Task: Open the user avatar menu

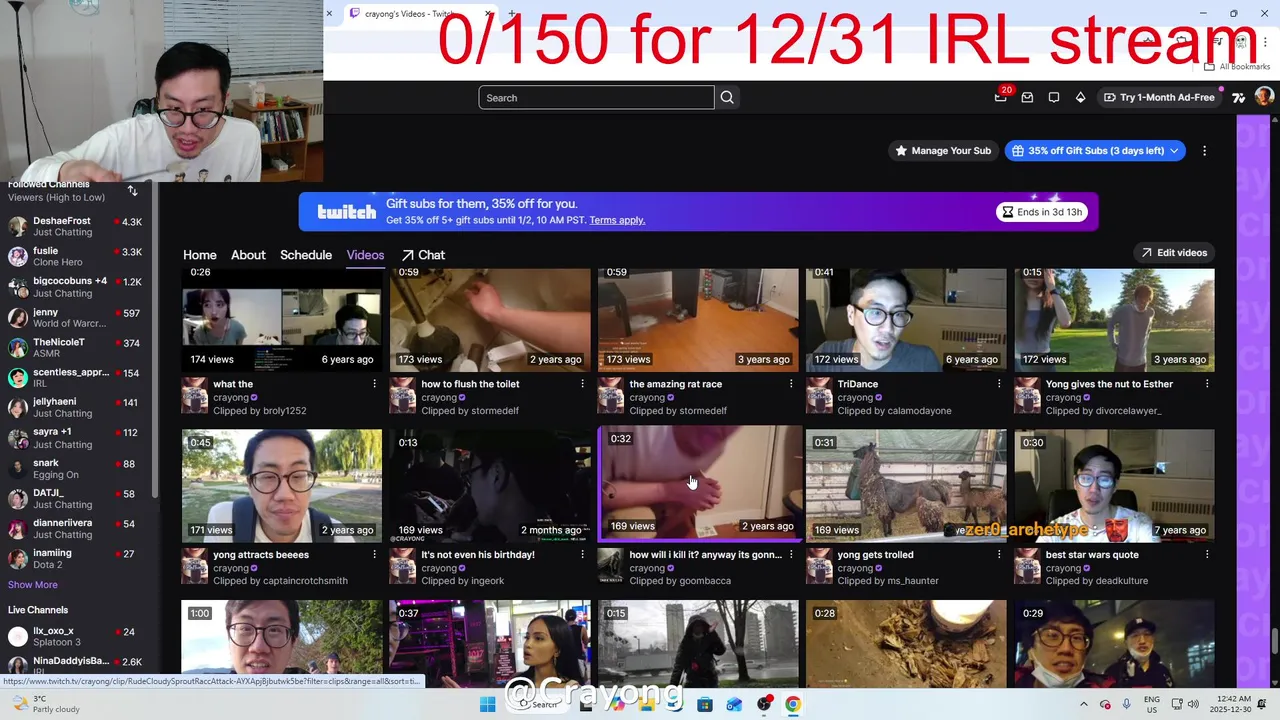Action: tap(1264, 97)
